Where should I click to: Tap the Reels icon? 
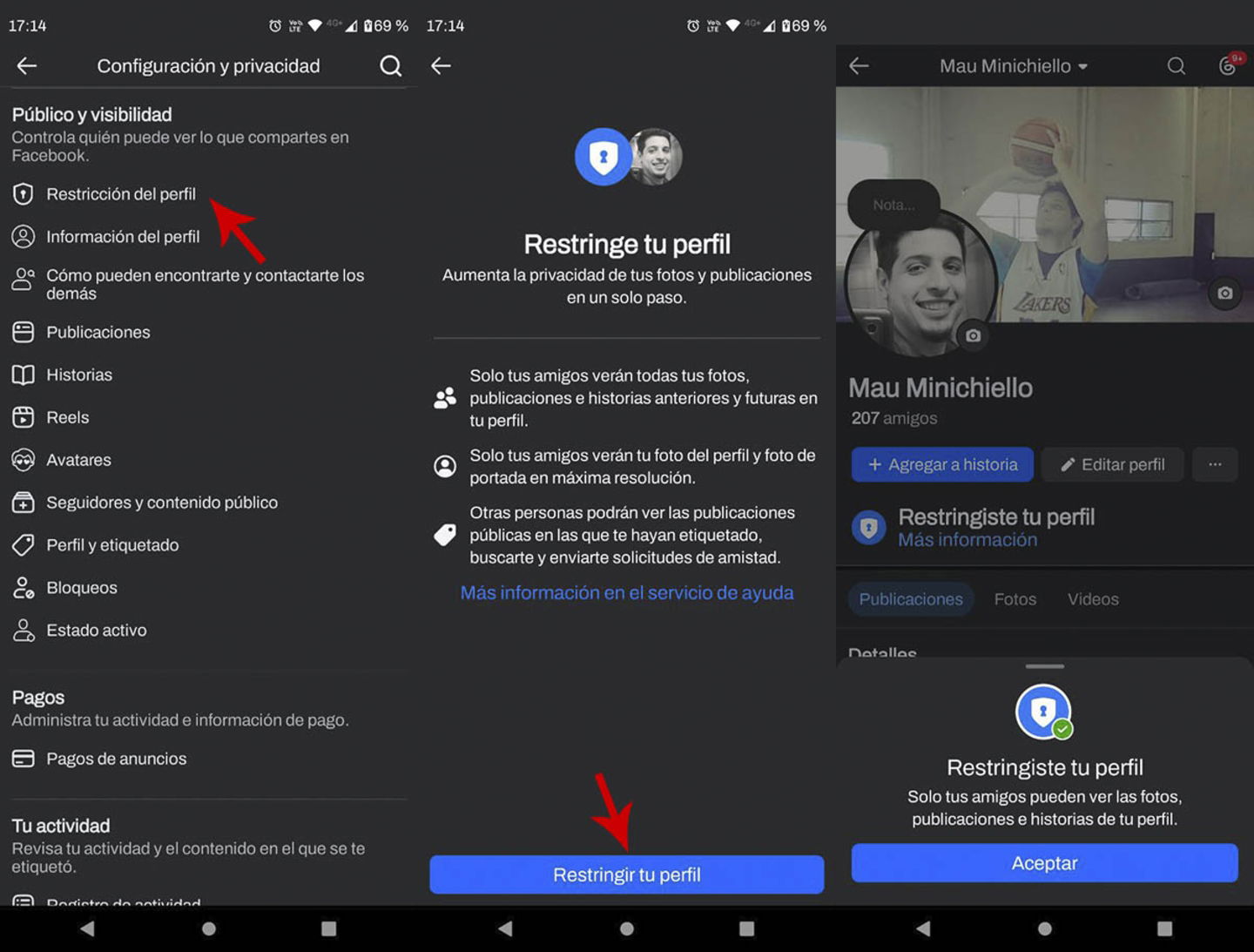point(24,417)
